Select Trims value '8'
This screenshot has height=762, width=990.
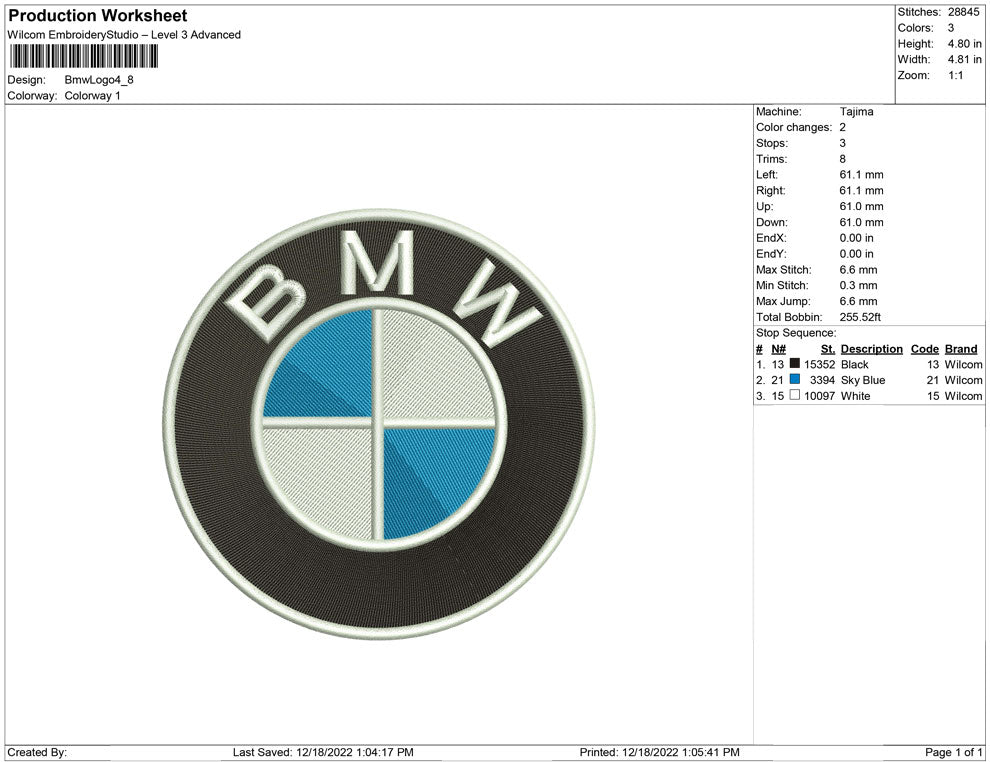[843, 159]
